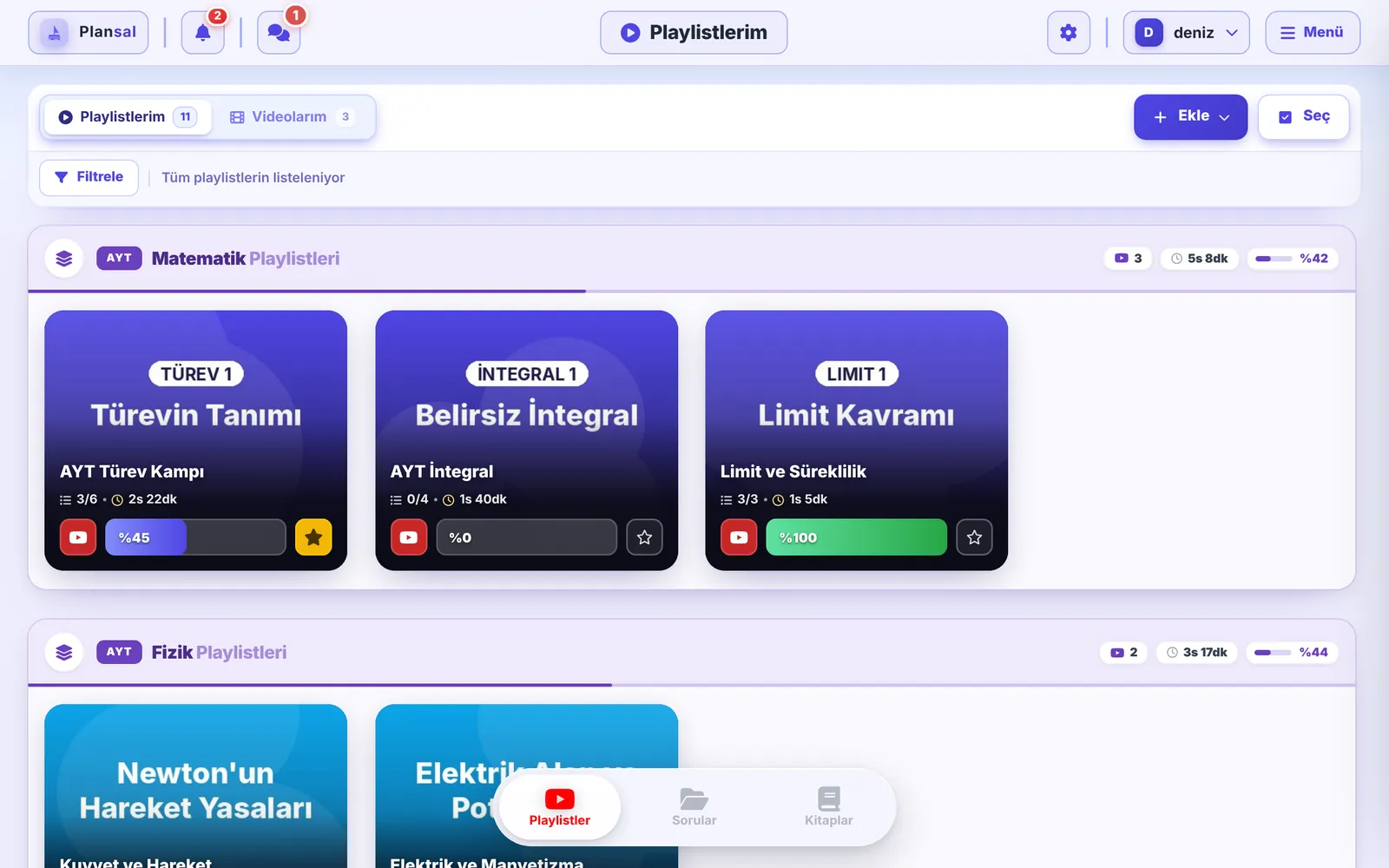Click the %0 progress bar on İntegral card
1389x868 pixels.
pos(526,537)
